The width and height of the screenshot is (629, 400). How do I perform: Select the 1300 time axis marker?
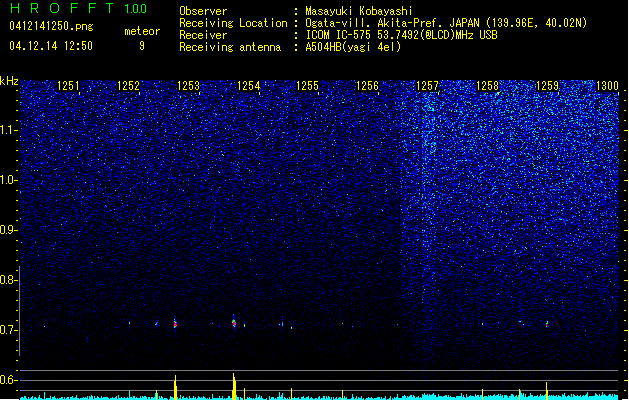pos(607,86)
